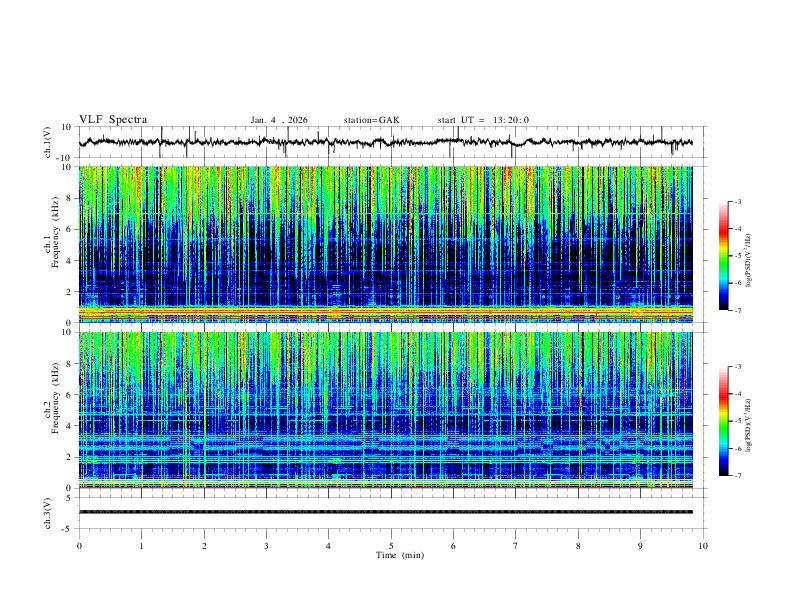Click the log(PSD) label beside ch.2 colorbar
The image size is (792, 612).
(748, 425)
